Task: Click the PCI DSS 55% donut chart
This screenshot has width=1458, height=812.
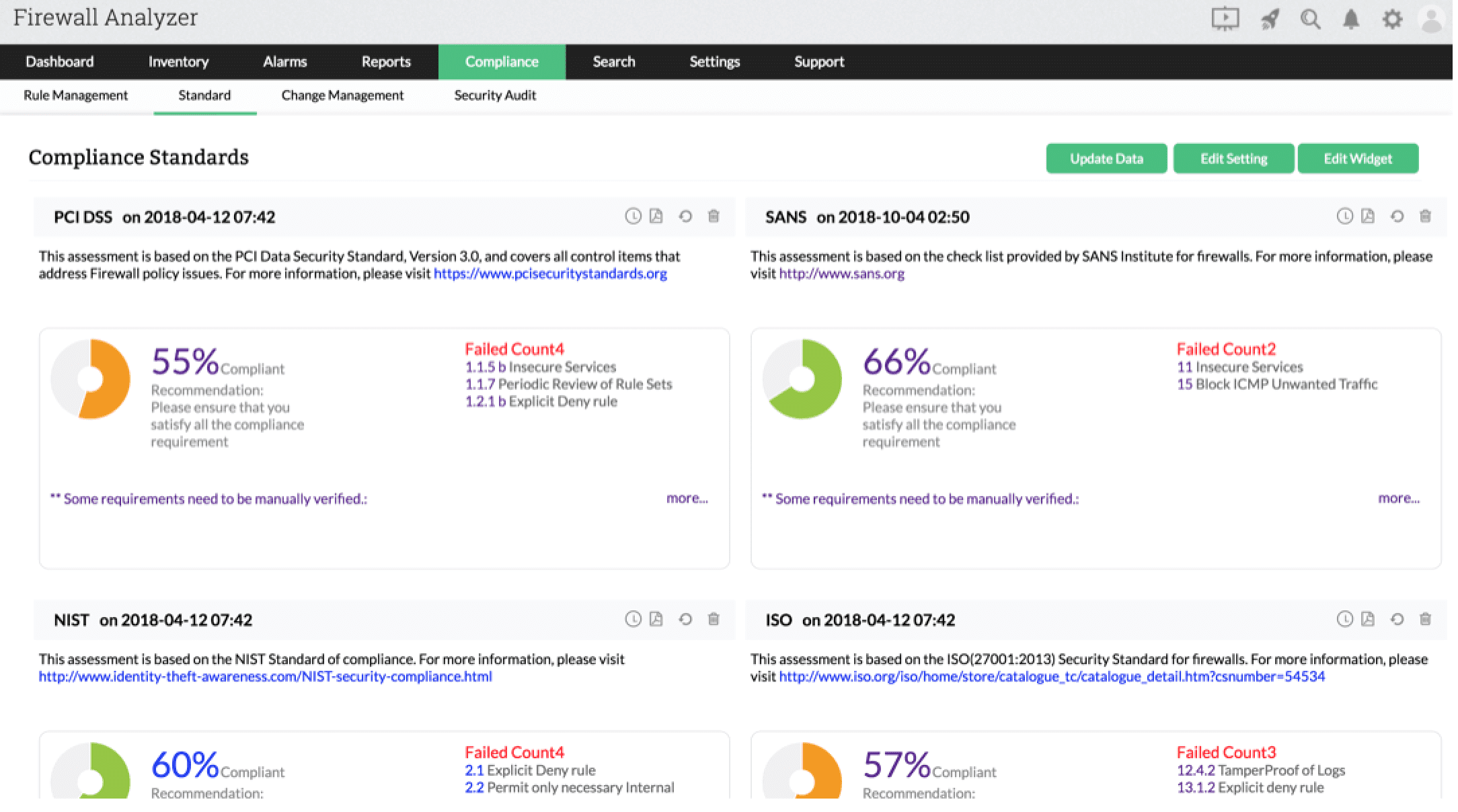Action: [x=91, y=379]
